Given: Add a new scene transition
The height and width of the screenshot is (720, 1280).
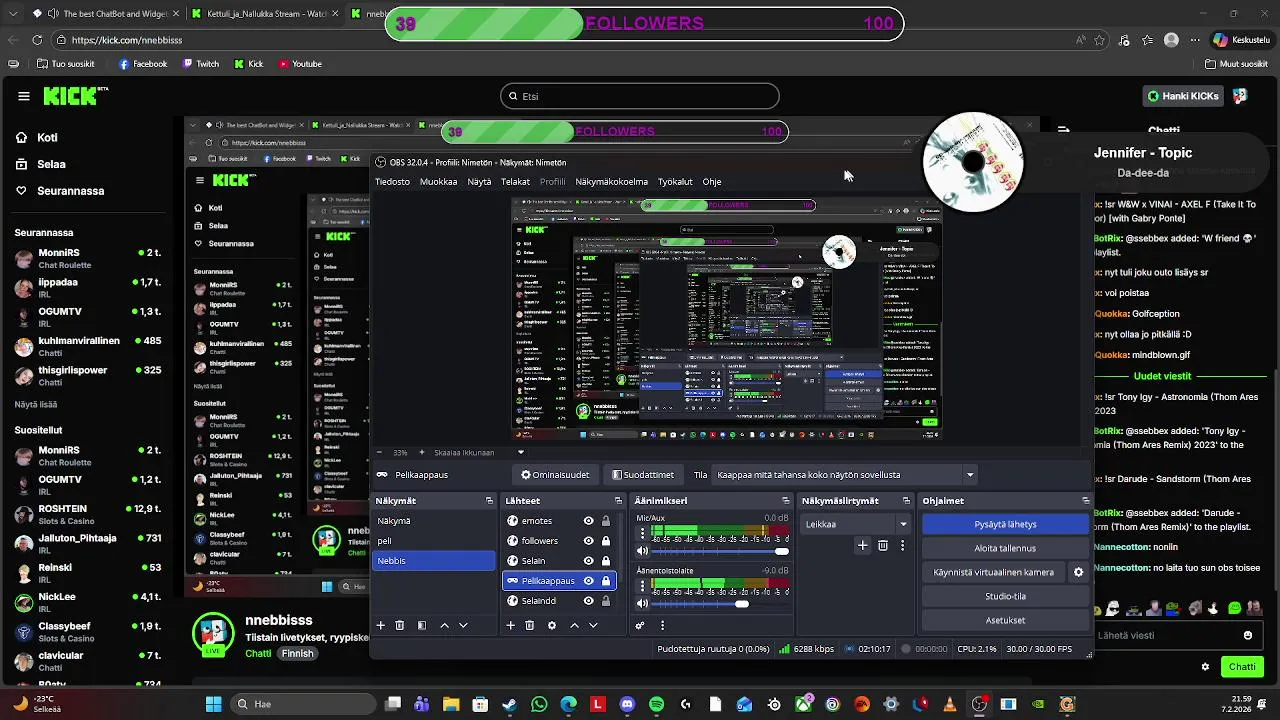Looking at the screenshot, I should pyautogui.click(x=862, y=545).
